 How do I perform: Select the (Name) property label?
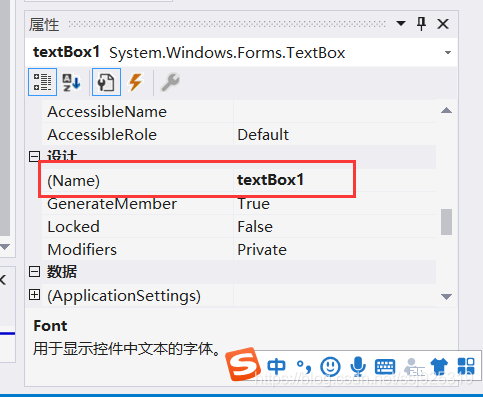coord(73,181)
